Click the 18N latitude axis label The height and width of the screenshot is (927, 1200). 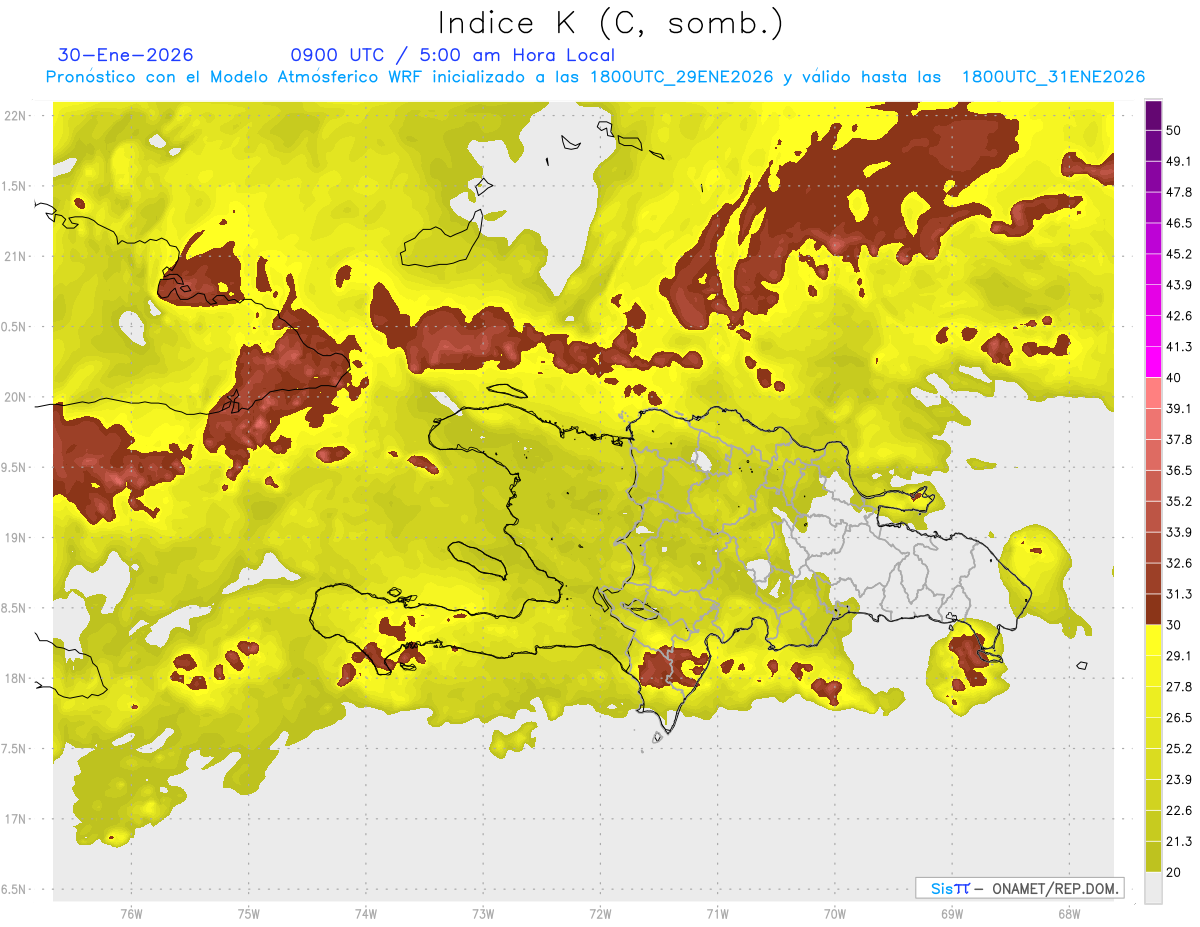(x=16, y=678)
